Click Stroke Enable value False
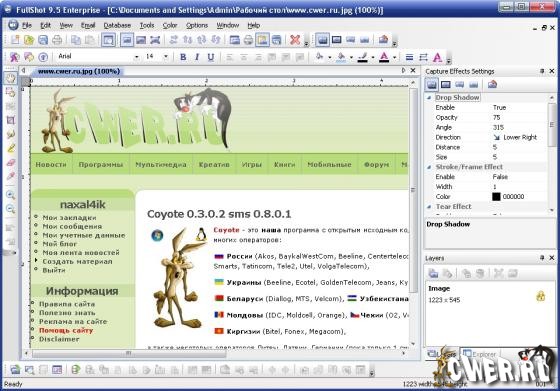 tap(500, 177)
